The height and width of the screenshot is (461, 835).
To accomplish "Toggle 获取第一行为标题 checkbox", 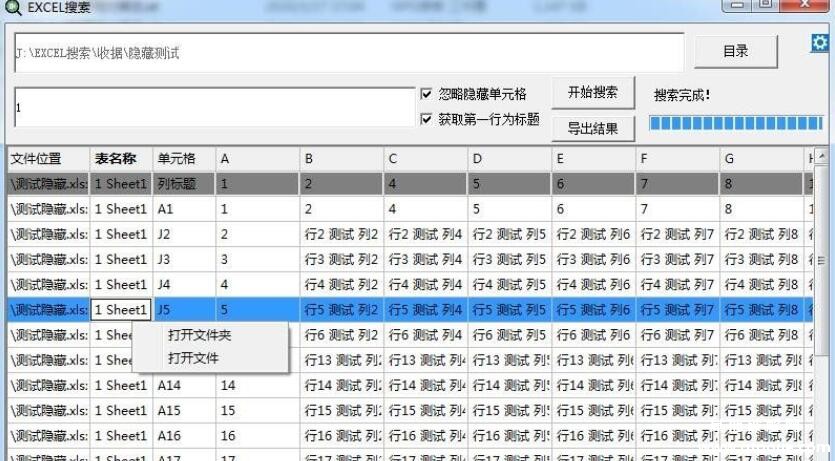I will coord(426,119).
